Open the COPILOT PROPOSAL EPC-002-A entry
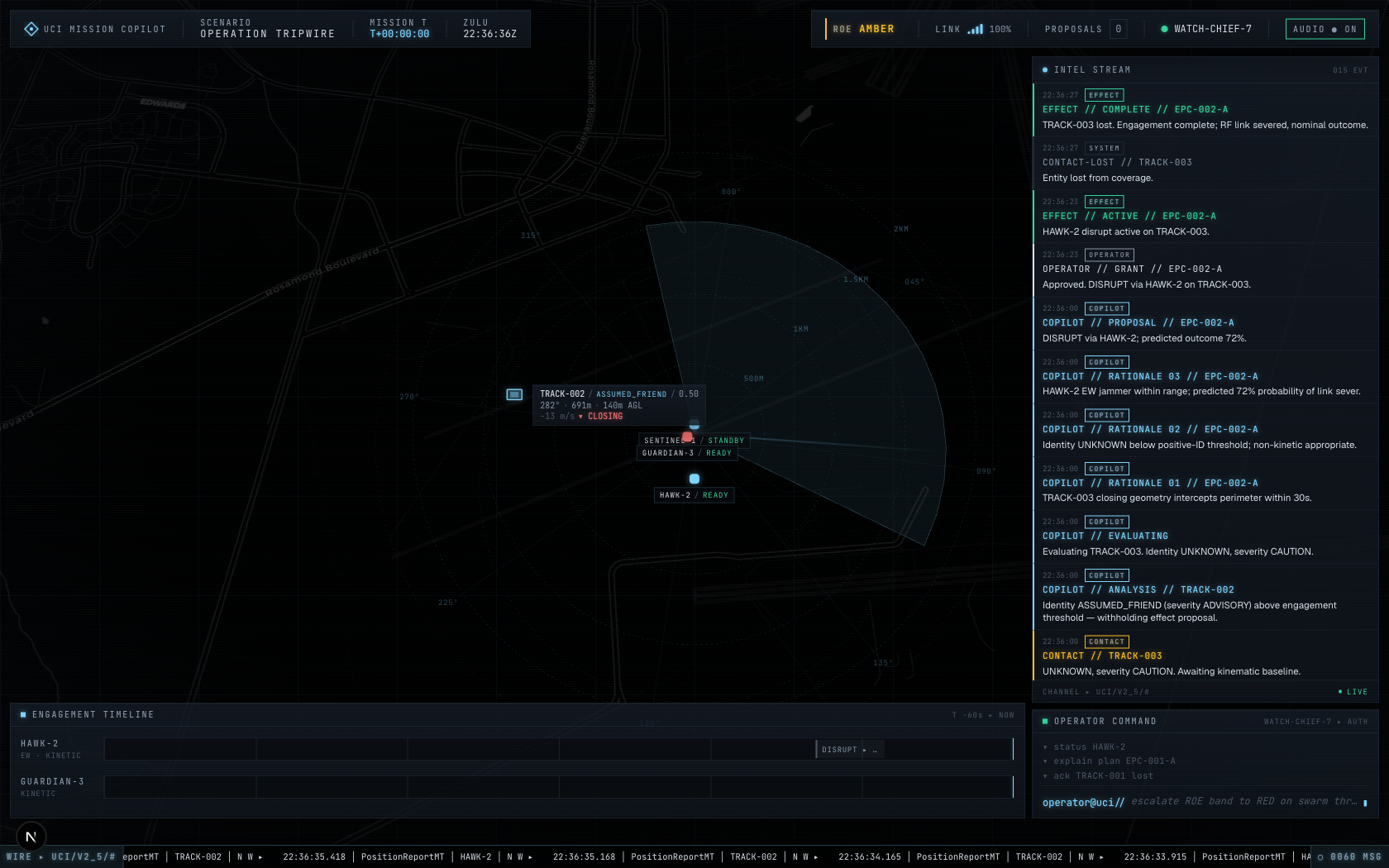 1205,323
